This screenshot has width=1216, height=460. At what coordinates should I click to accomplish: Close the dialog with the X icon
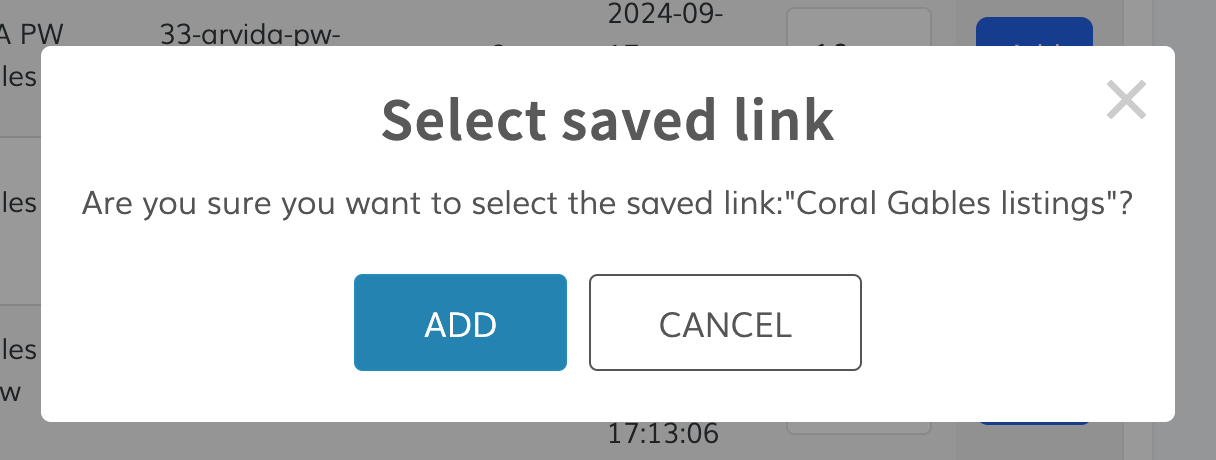click(1126, 101)
